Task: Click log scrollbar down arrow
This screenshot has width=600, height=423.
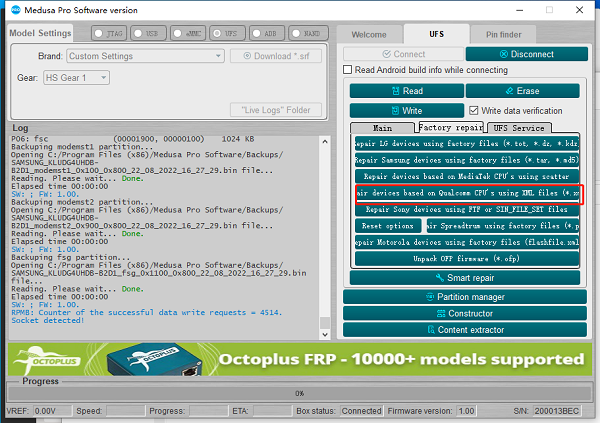Action: (325, 334)
